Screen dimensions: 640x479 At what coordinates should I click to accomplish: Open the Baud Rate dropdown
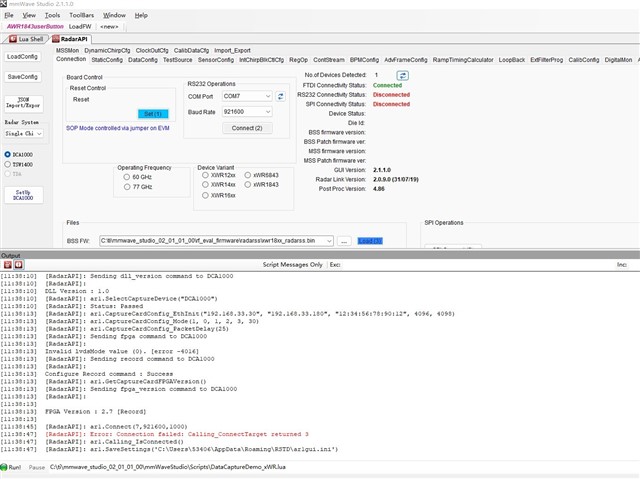(x=268, y=112)
